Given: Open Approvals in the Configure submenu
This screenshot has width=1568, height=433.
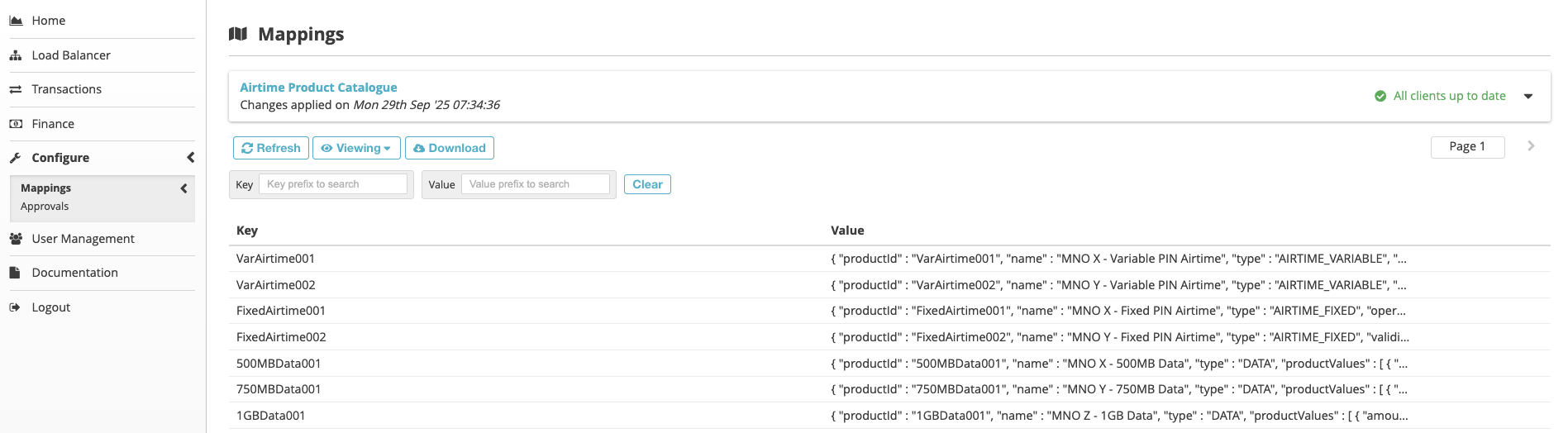Looking at the screenshot, I should 45,207.
